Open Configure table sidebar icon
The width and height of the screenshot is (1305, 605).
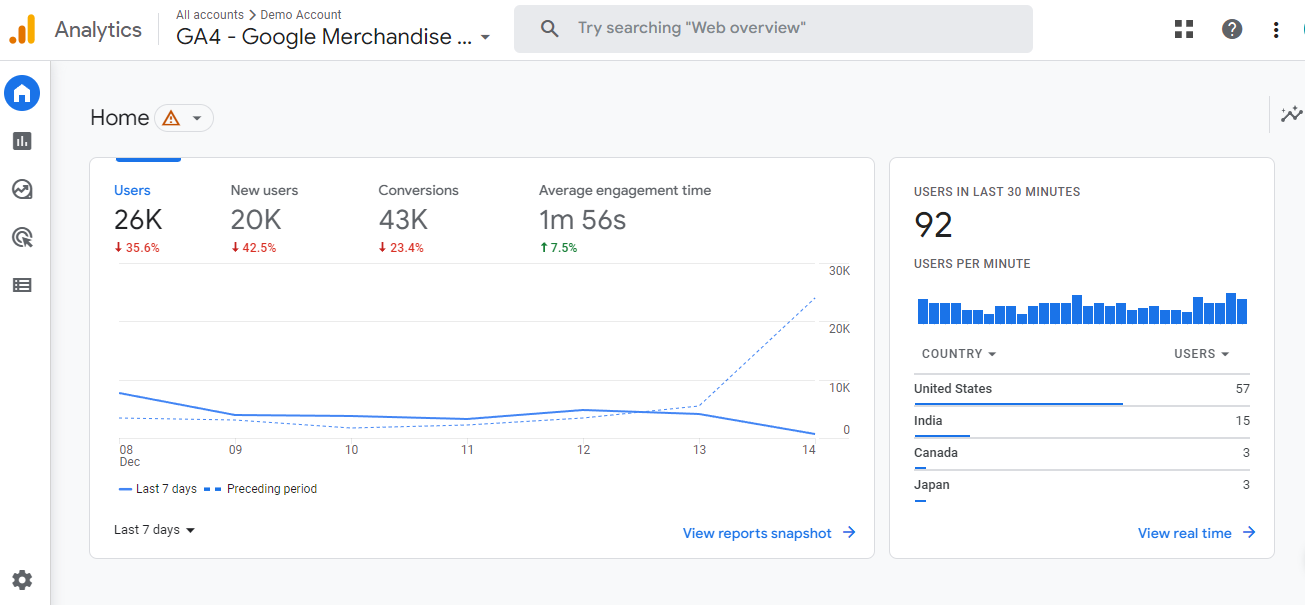22,285
